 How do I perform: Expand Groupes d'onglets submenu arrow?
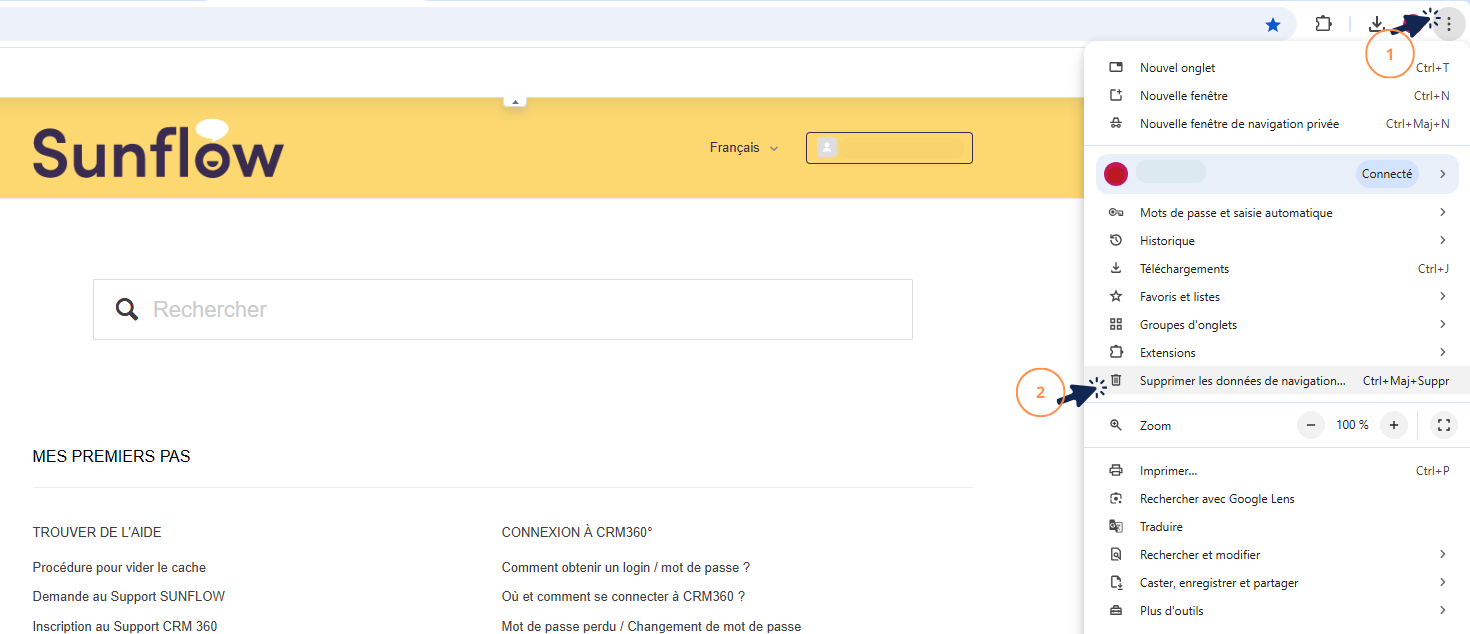pos(1443,324)
